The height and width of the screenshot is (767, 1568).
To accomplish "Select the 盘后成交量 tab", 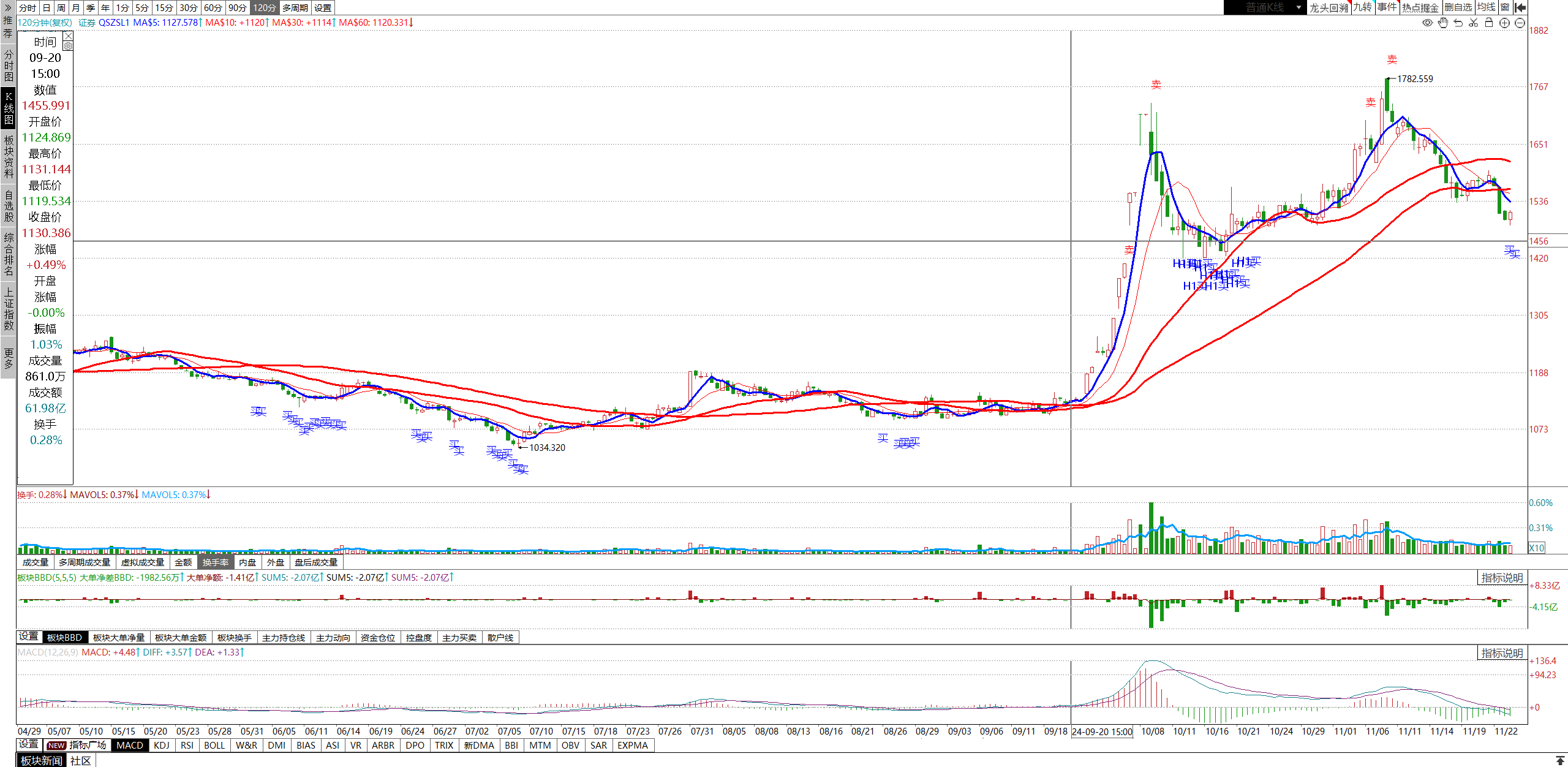I will [x=316, y=562].
